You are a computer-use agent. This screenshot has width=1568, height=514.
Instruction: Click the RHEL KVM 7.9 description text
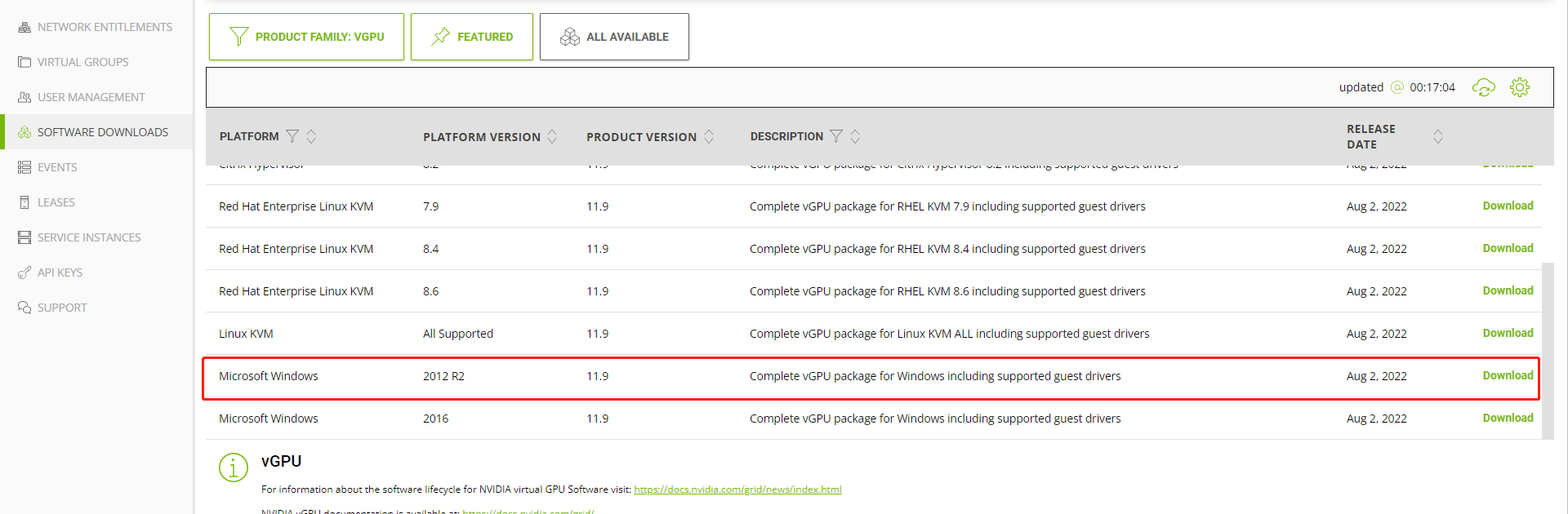click(x=947, y=206)
